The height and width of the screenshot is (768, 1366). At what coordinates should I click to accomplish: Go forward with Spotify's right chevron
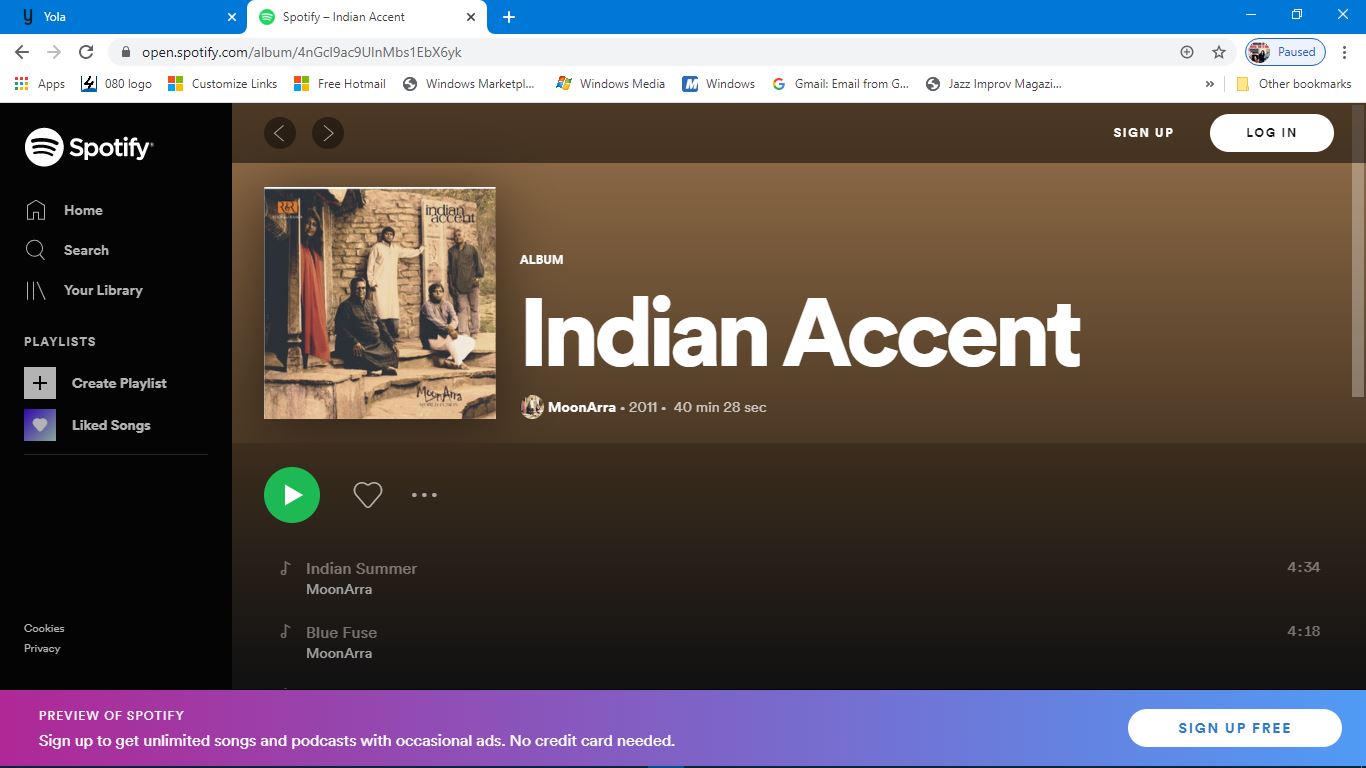tap(328, 133)
